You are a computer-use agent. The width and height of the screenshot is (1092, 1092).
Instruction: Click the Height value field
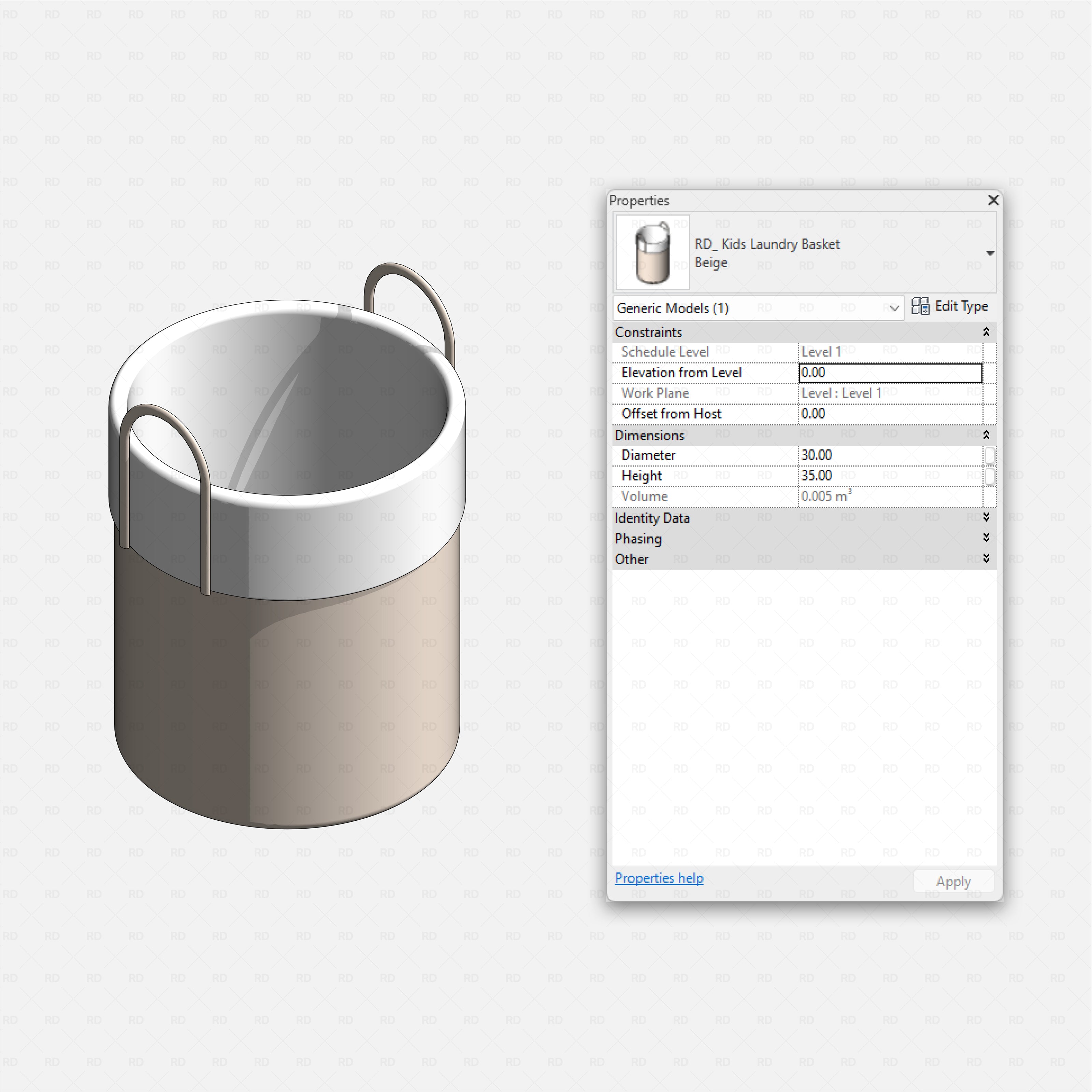(x=890, y=475)
